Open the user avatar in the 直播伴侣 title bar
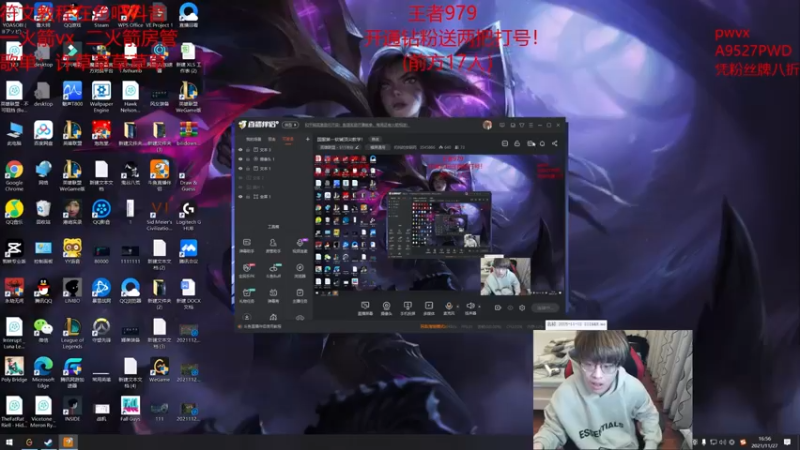 pyautogui.click(x=487, y=125)
